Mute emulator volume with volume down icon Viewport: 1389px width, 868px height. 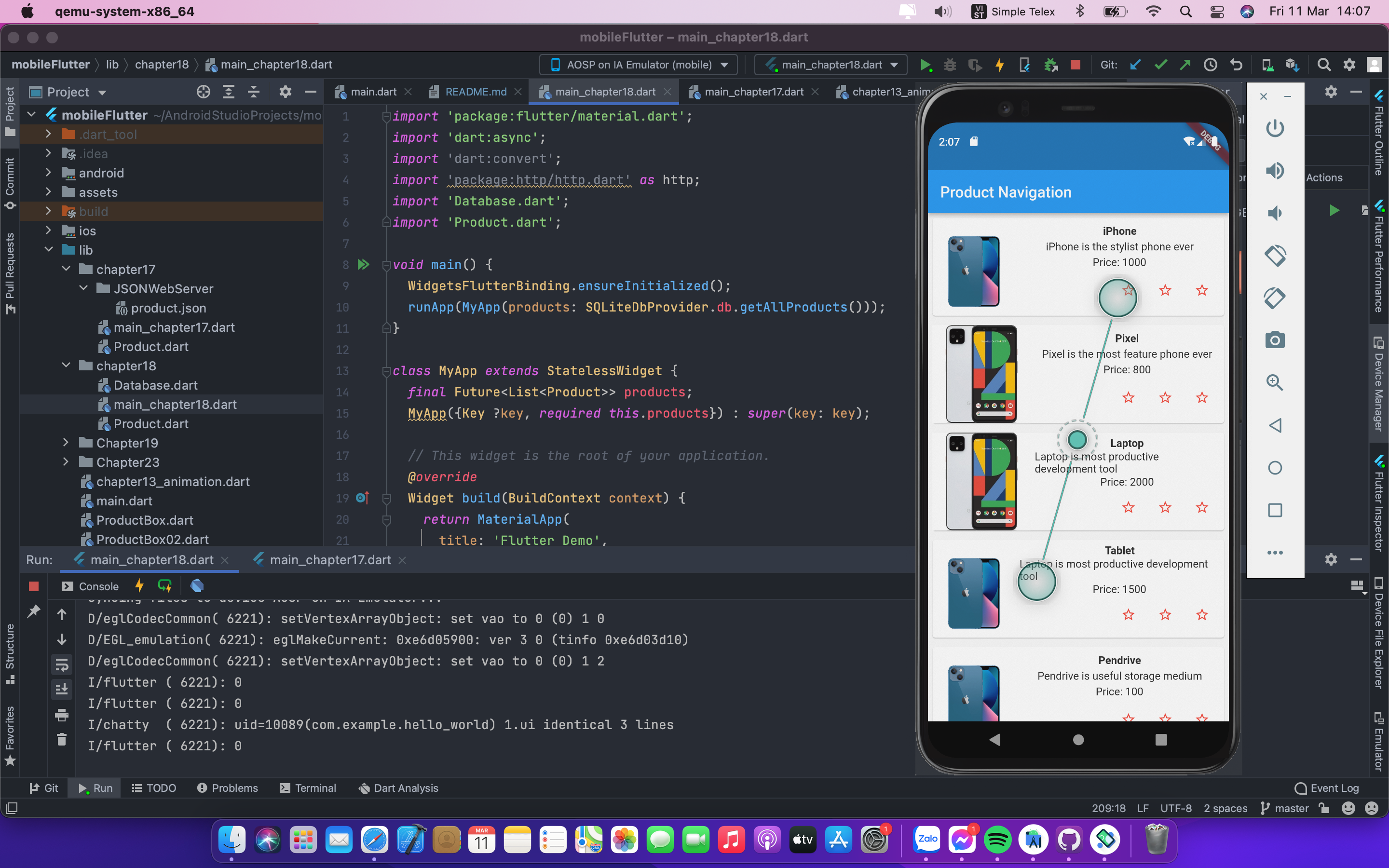pyautogui.click(x=1275, y=213)
